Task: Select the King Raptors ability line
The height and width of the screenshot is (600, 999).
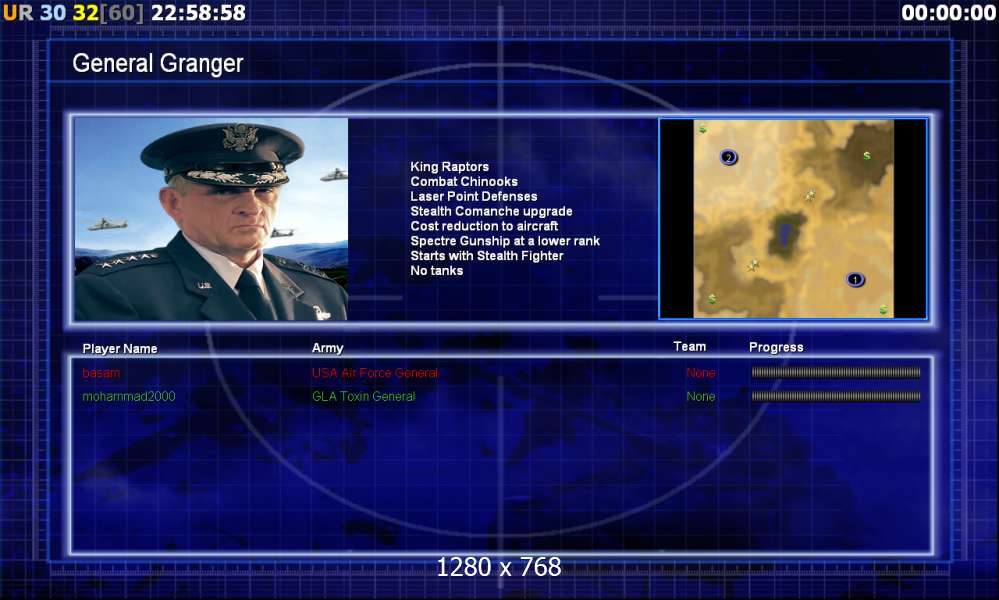Action: [449, 166]
